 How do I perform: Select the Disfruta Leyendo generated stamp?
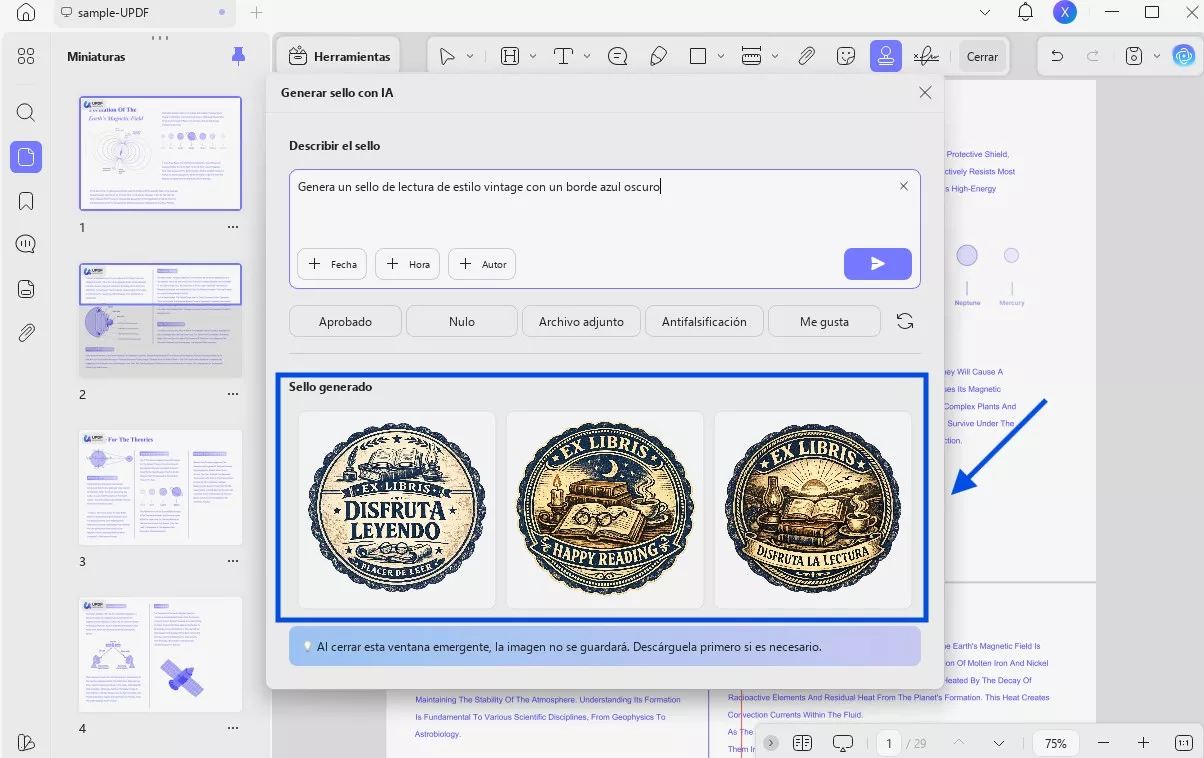[x=397, y=509]
